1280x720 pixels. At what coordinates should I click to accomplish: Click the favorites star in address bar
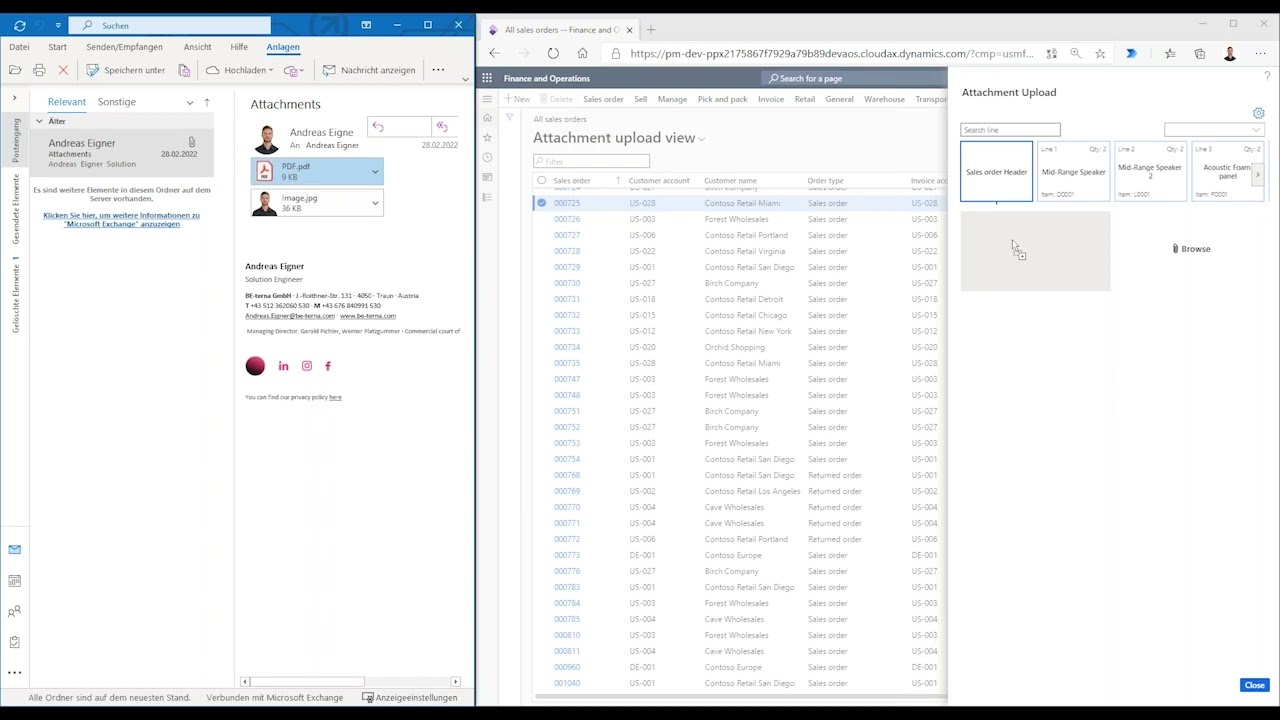coord(1100,53)
